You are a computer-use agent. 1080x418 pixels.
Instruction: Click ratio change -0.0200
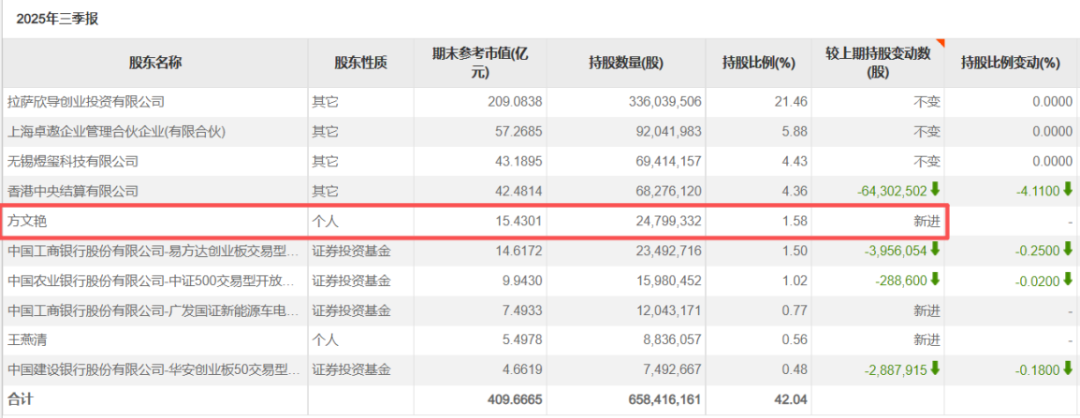(x=1037, y=280)
